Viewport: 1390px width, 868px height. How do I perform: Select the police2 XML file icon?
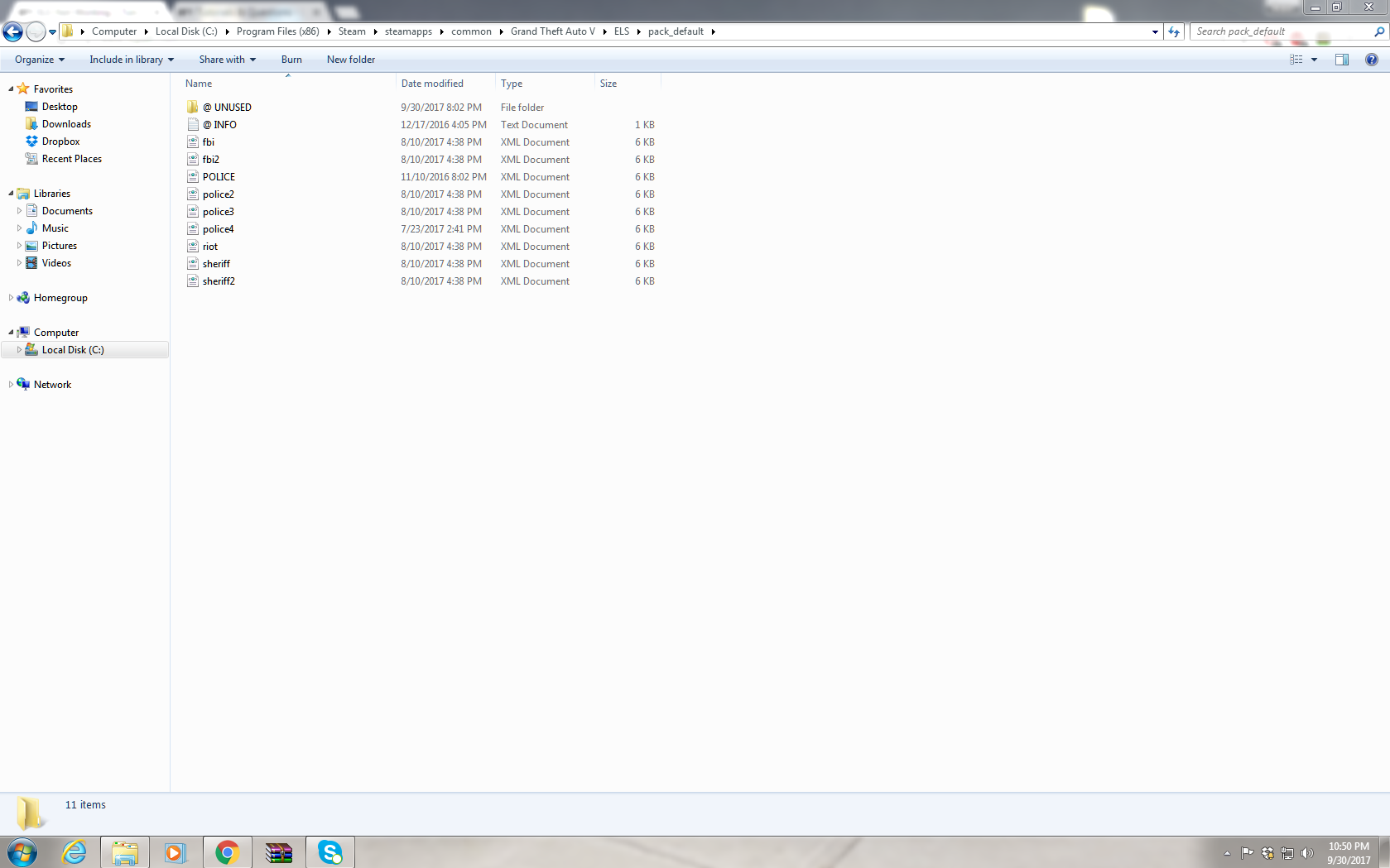pyautogui.click(x=193, y=194)
